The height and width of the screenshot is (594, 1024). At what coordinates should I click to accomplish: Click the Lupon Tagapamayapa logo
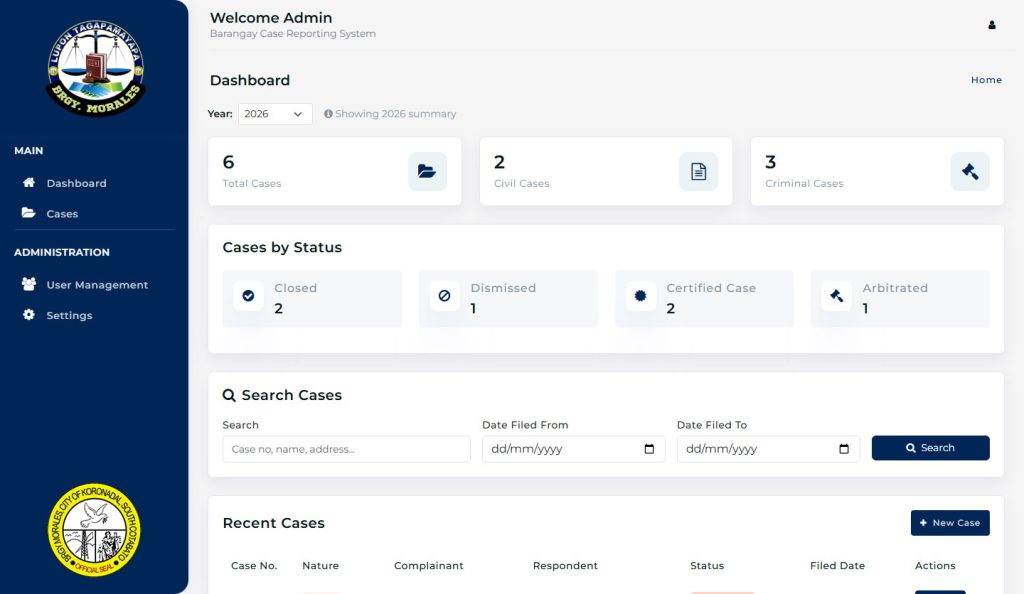point(95,68)
